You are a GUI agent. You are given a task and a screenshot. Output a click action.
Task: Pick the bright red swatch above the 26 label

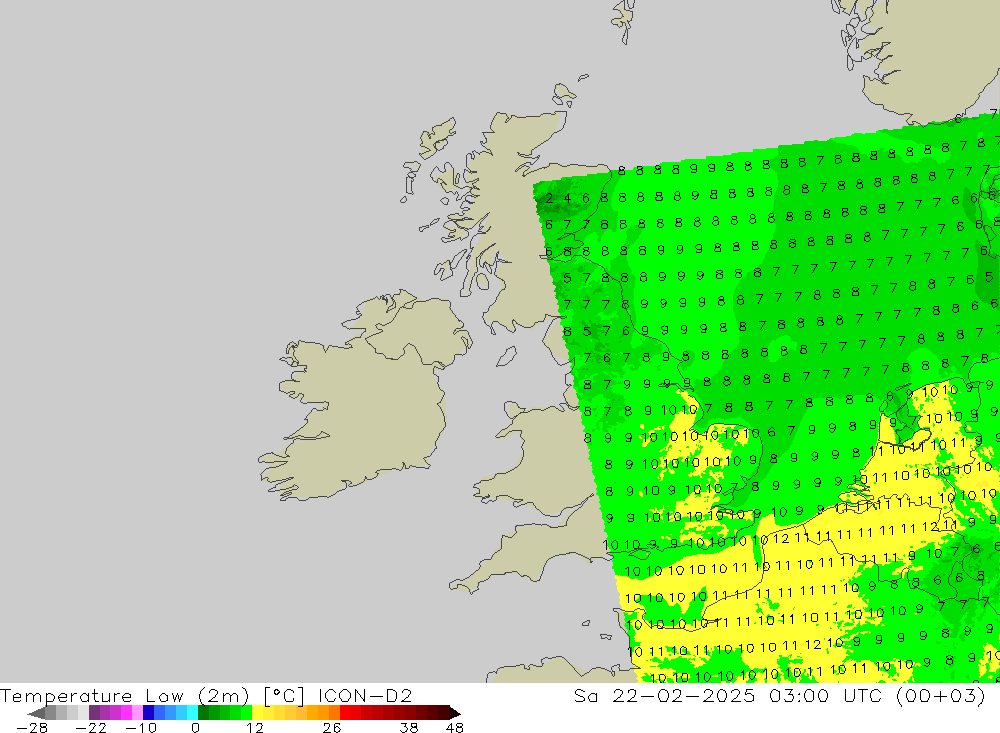point(345,713)
